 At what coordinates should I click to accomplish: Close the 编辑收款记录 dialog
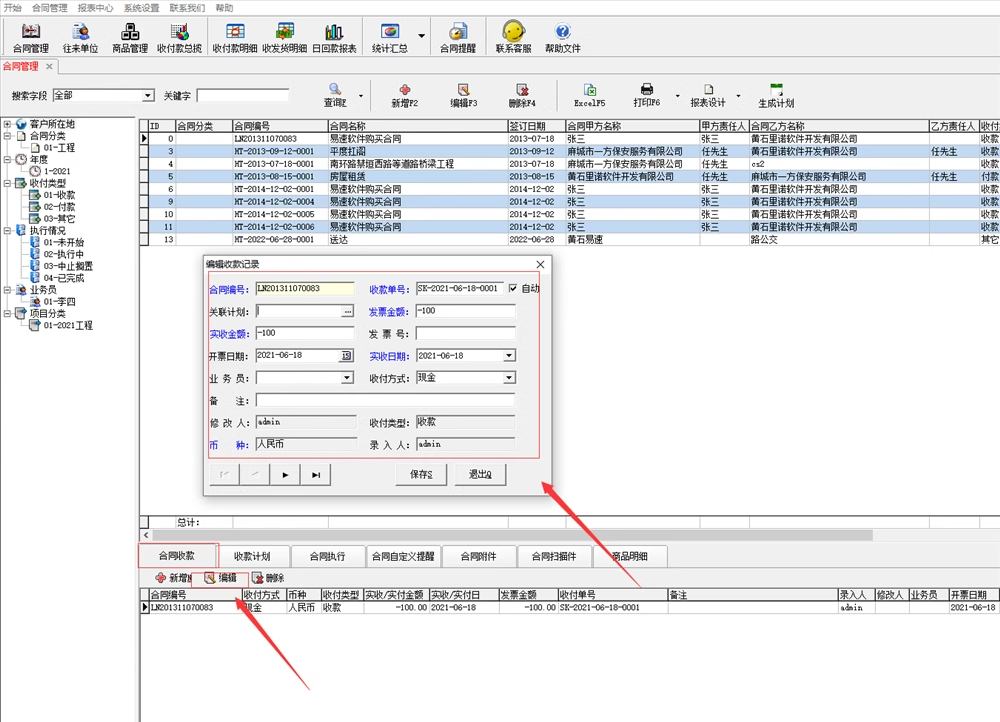[540, 264]
